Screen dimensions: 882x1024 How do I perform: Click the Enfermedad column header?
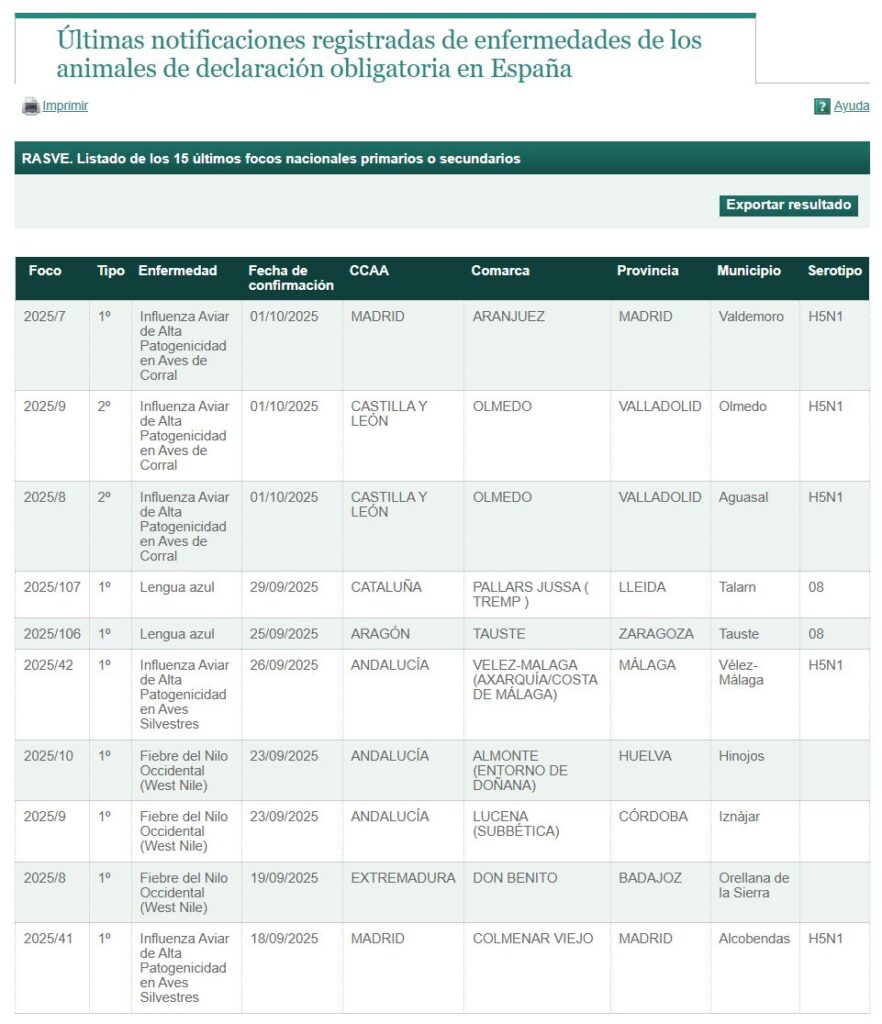click(178, 271)
